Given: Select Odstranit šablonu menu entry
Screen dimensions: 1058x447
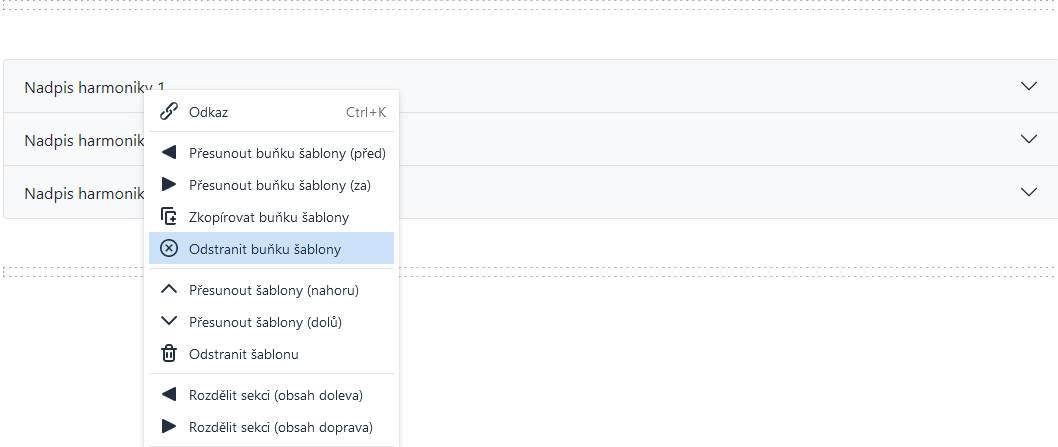Looking at the screenshot, I should 244,354.
